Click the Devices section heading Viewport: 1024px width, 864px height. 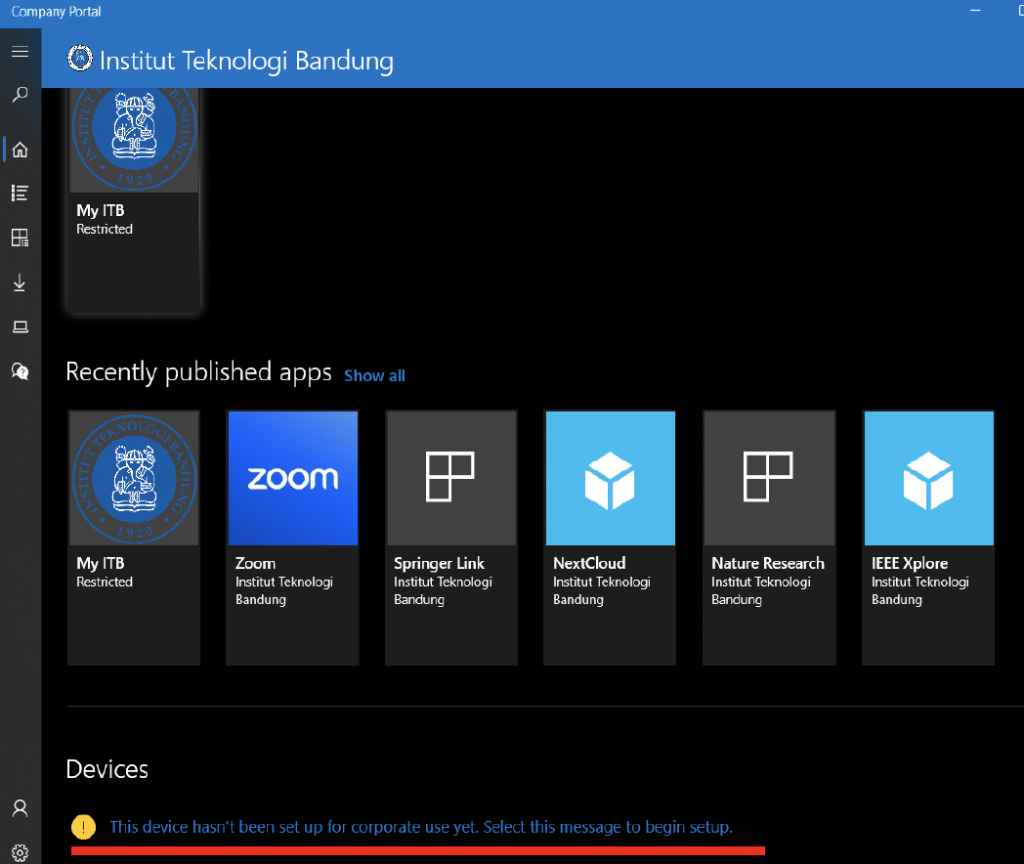[107, 769]
